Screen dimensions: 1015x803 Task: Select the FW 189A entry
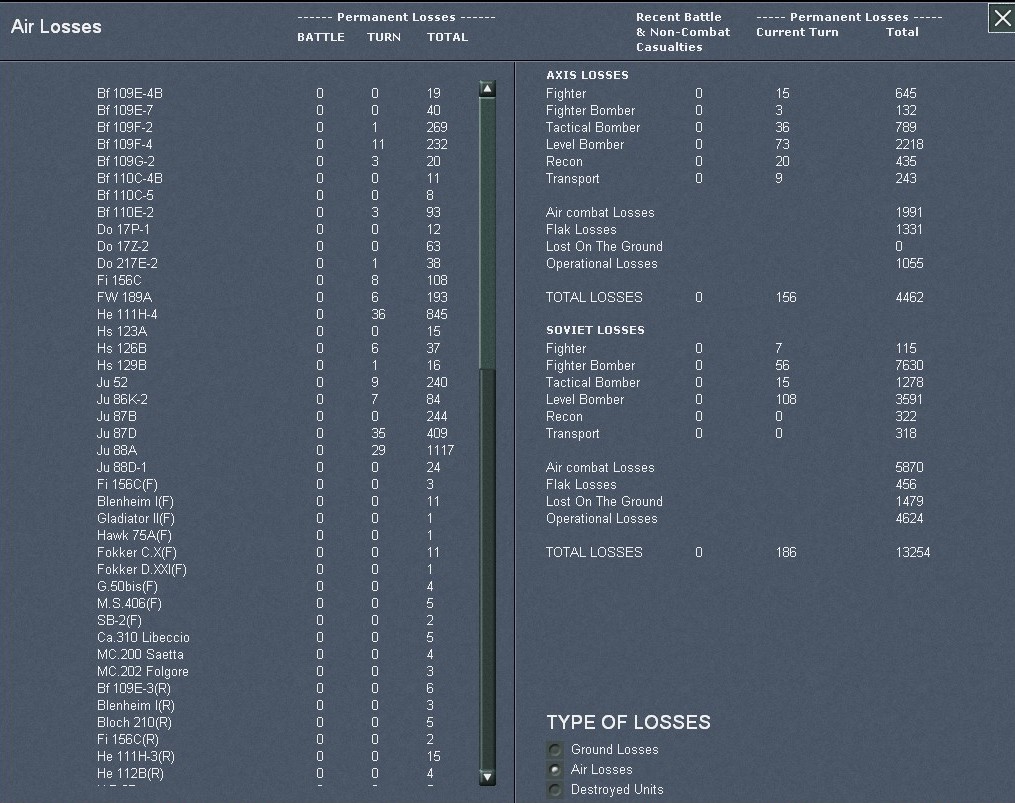(124, 298)
